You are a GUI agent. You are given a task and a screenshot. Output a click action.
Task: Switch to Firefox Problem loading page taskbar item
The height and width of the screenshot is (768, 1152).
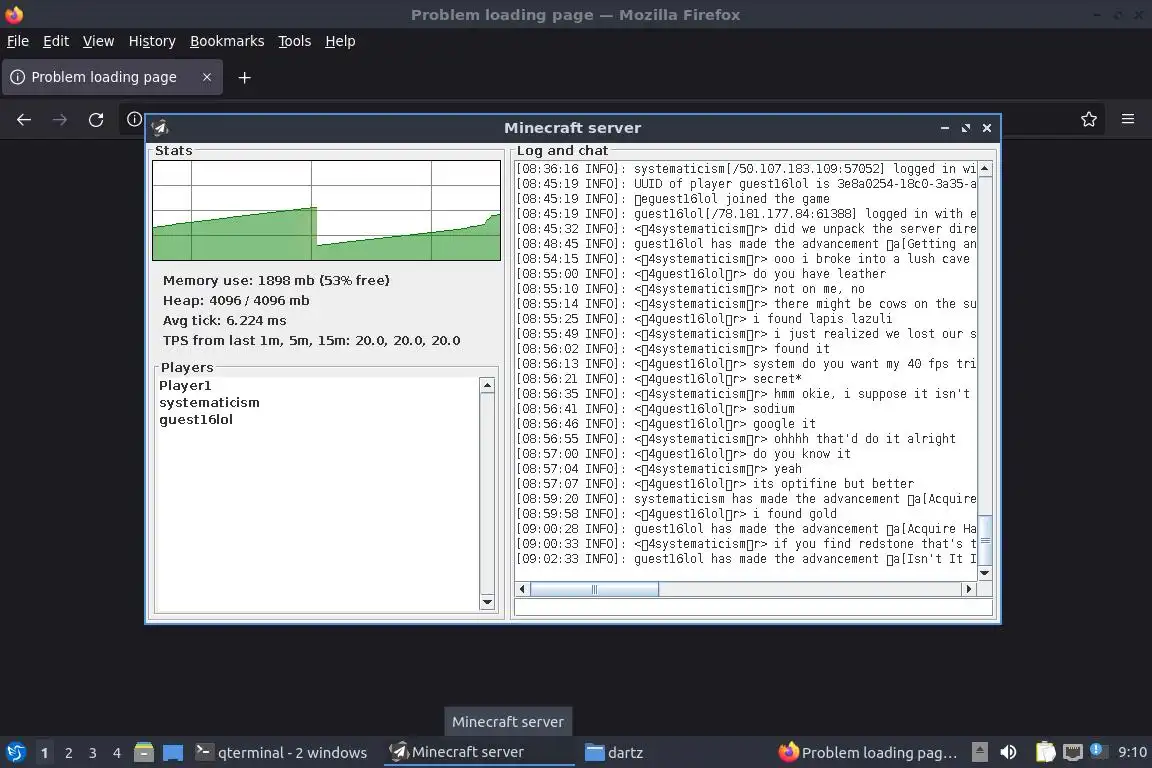coord(869,753)
